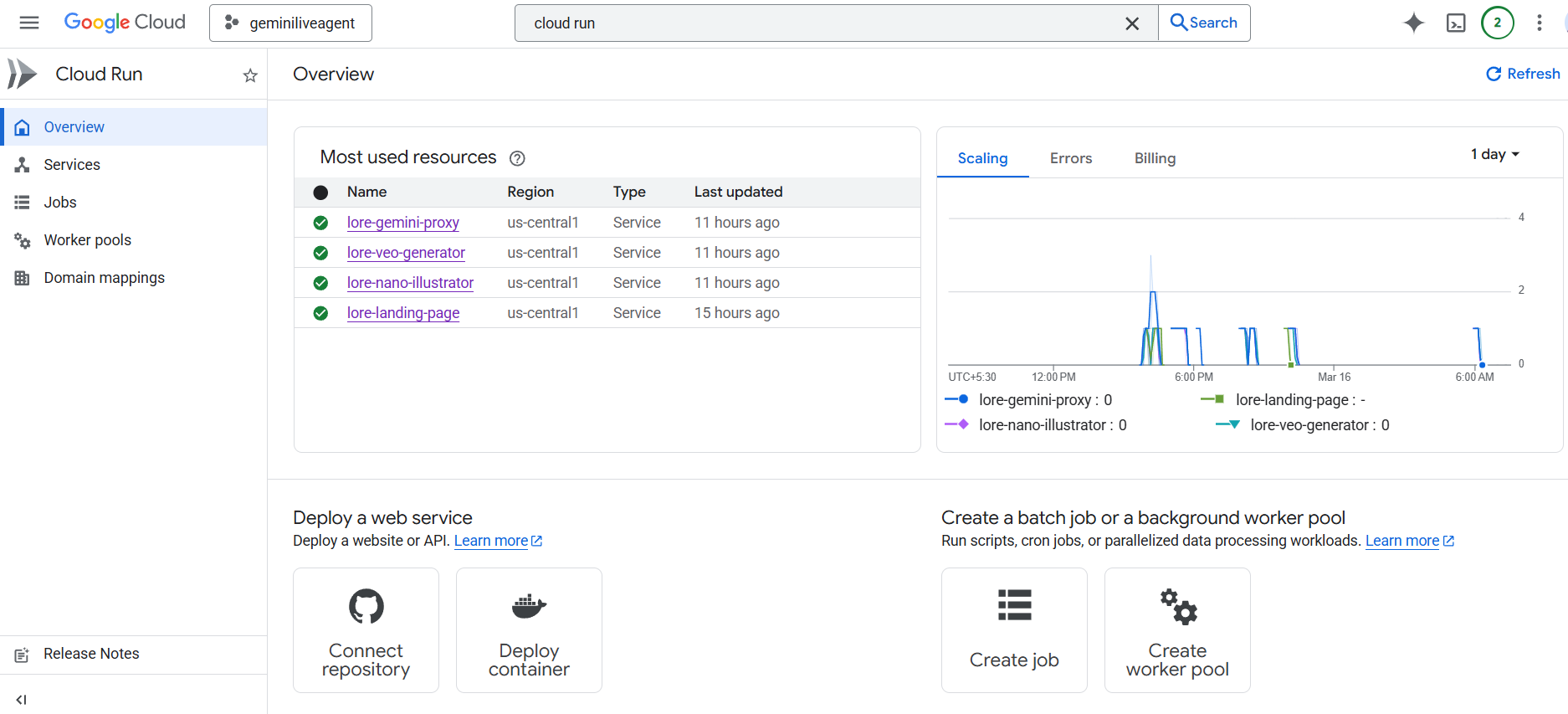Click '15 hours ago' in lore-landing-page row
Viewport: 1568px width, 714px height.
coord(737,313)
